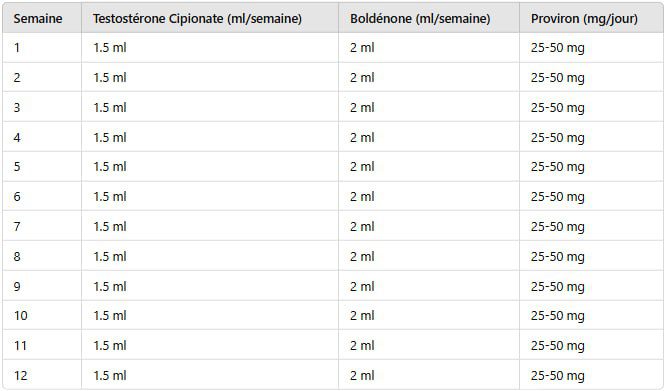
Task: Click the Boldénone (ml/semaine) header
Action: (x=429, y=18)
